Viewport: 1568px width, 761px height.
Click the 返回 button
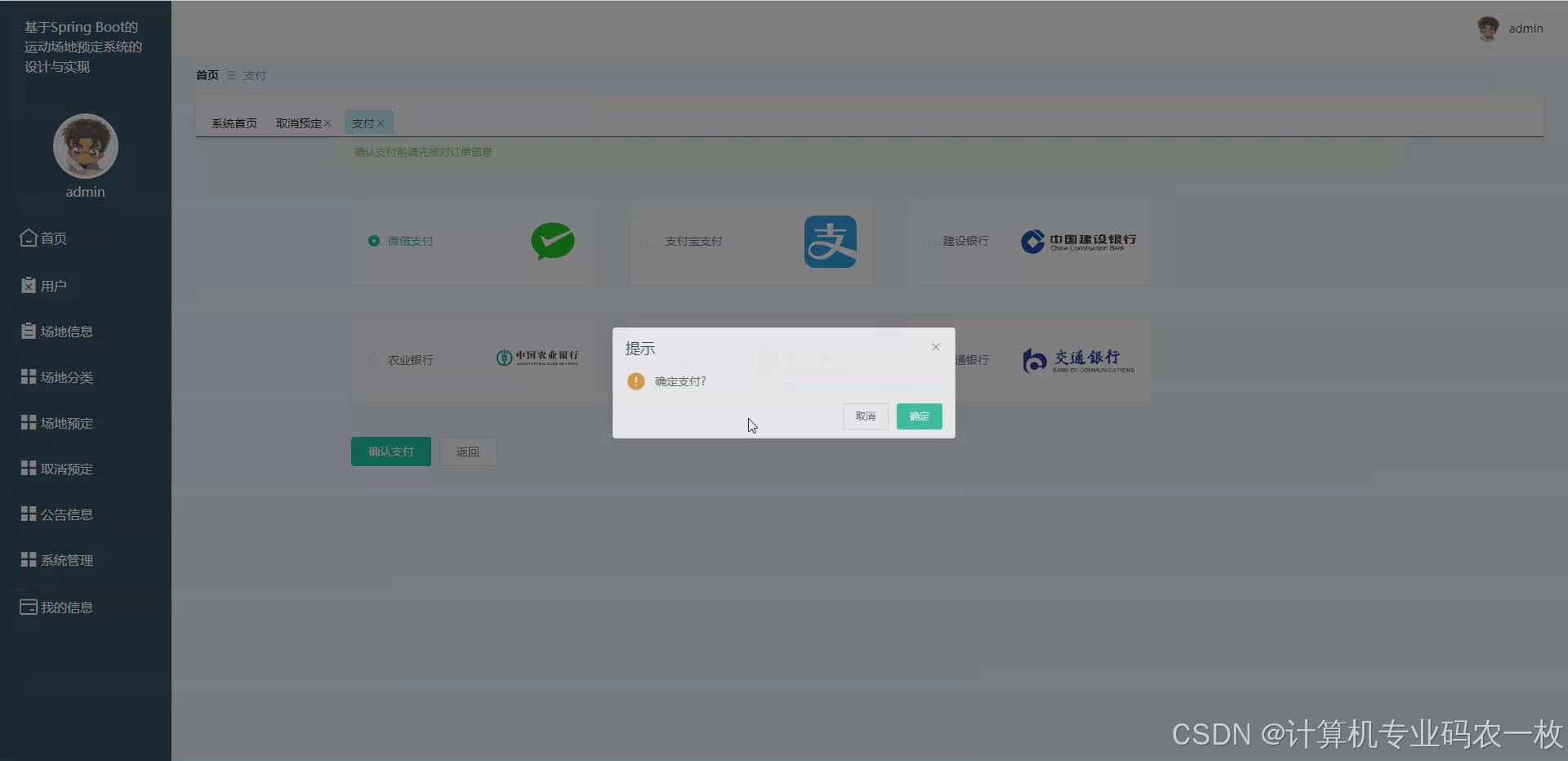[468, 452]
